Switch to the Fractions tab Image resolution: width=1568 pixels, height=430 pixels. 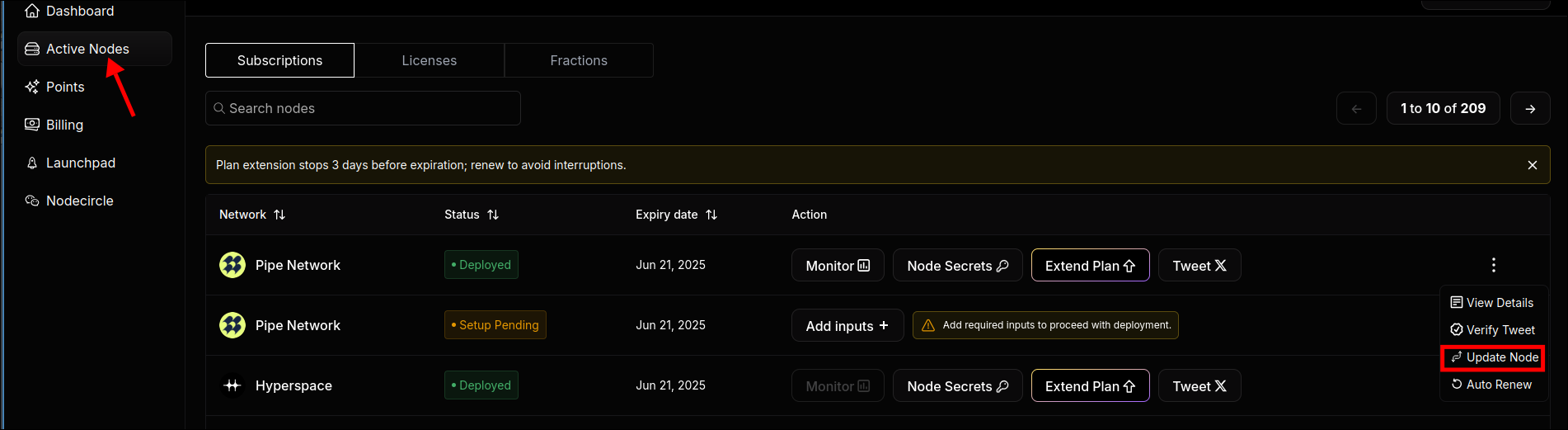[579, 60]
